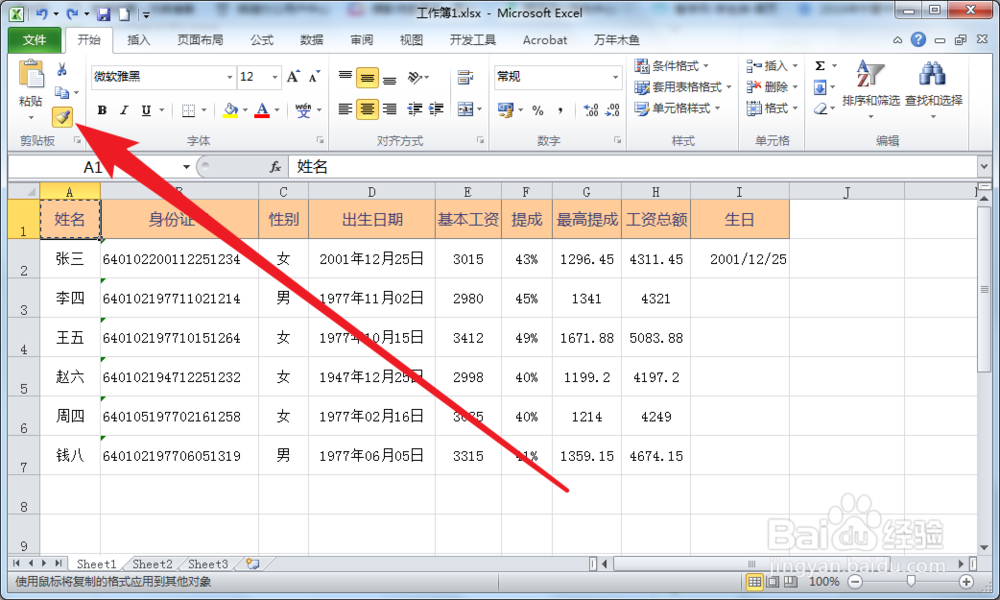The image size is (1000, 600).
Task: Click the Save icon in quick access toolbar
Action: click(103, 14)
